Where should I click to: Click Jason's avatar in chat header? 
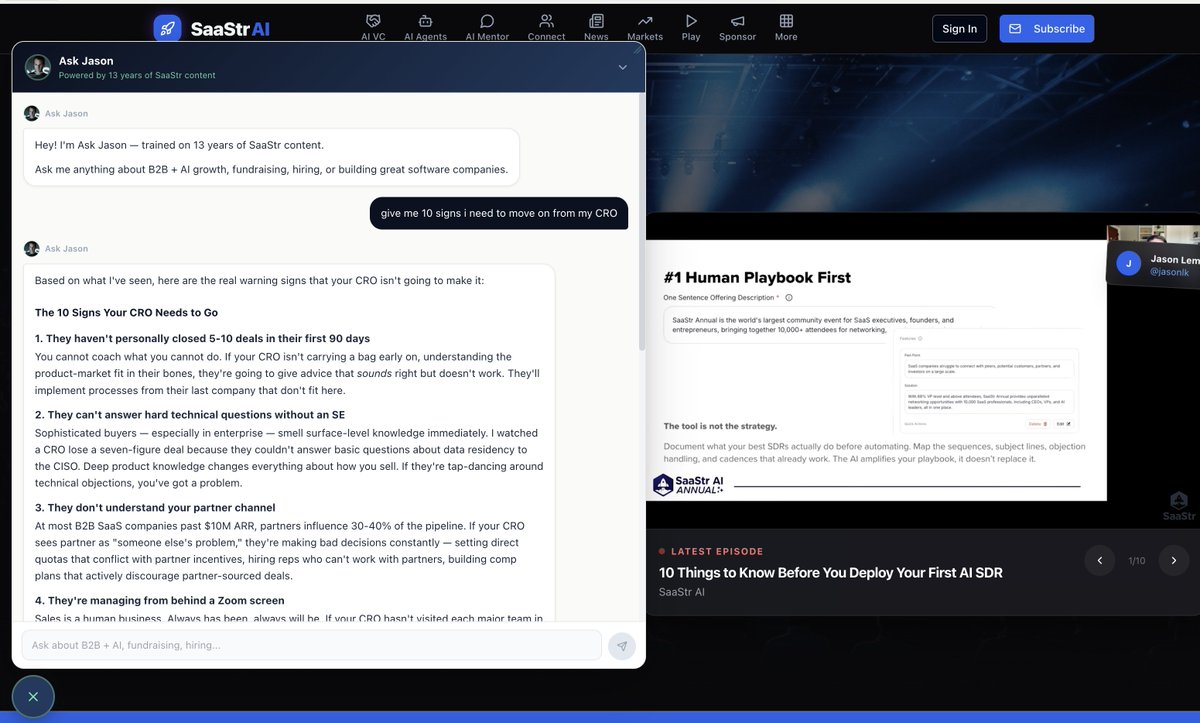[38, 67]
